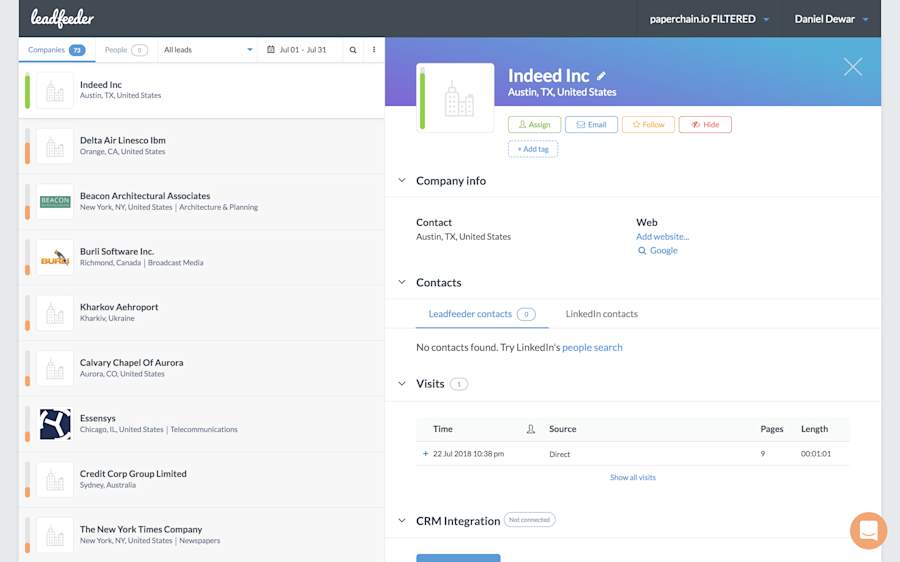This screenshot has height=562, width=900.
Task: Collapse the CRM Integration section
Action: click(402, 521)
